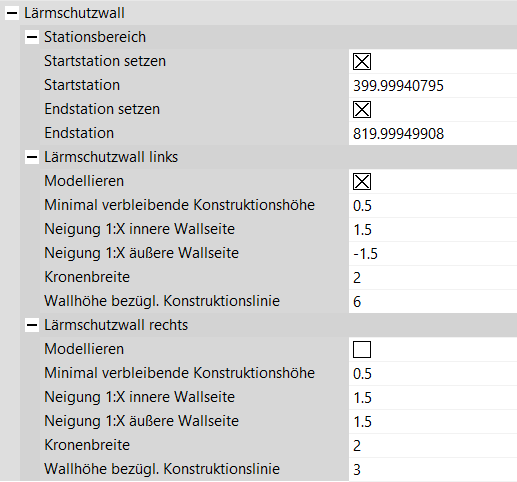
Task: Edit right wall Kronenbreite value 2
Action: point(433,446)
